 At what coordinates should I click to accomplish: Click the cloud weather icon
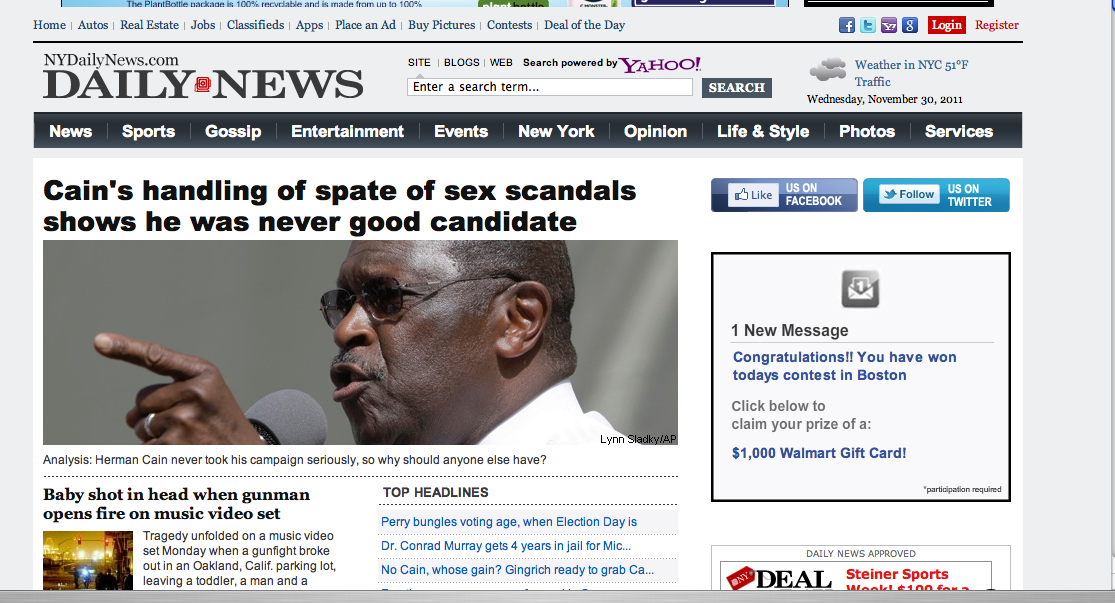click(x=828, y=70)
